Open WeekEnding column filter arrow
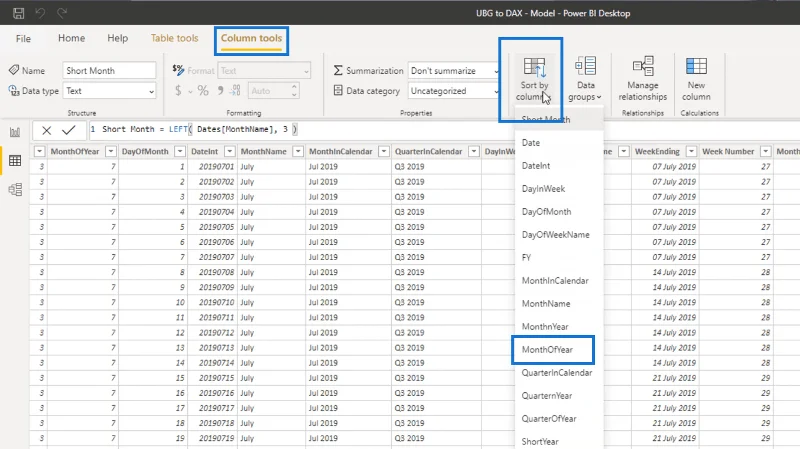The width and height of the screenshot is (800, 449). (691, 152)
